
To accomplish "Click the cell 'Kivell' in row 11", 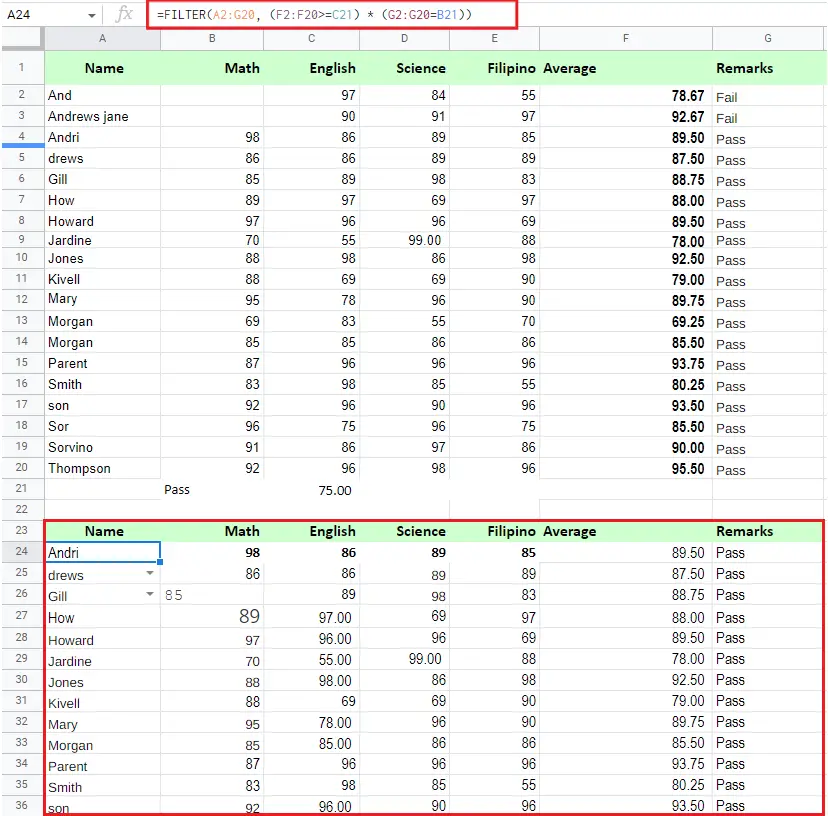I will 102,279.
